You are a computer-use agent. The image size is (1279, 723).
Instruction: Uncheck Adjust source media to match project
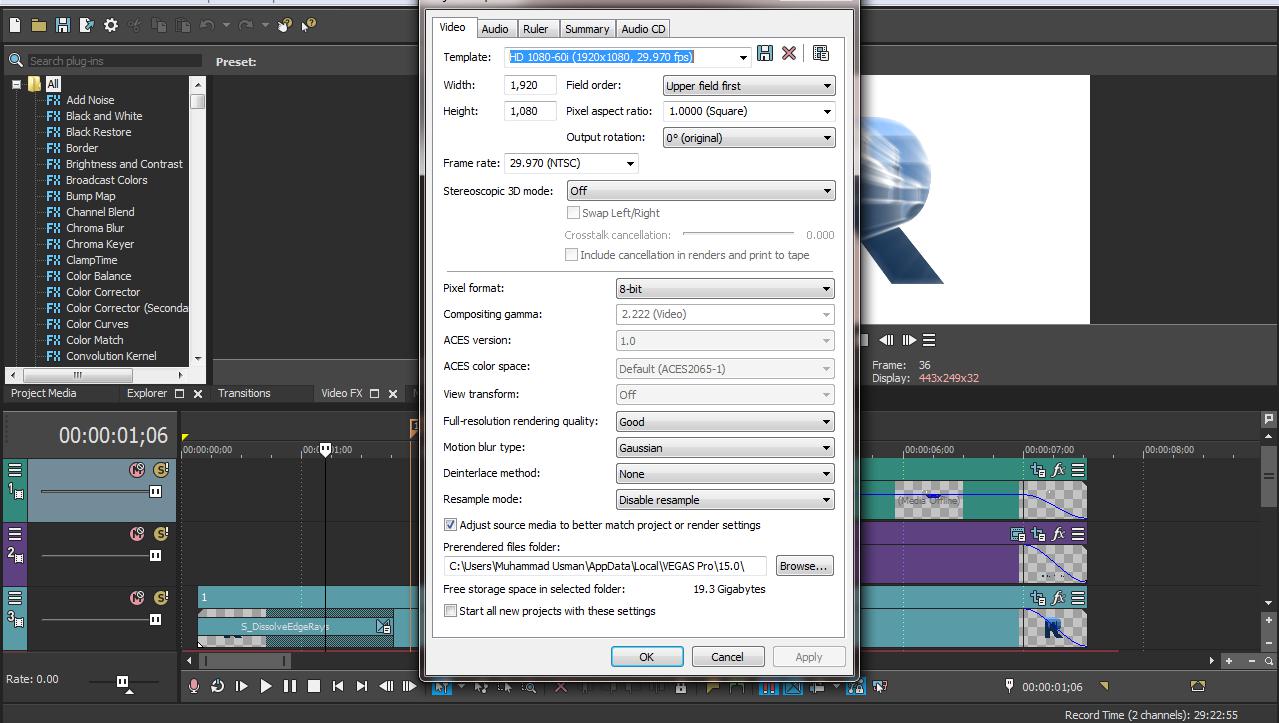pos(450,524)
